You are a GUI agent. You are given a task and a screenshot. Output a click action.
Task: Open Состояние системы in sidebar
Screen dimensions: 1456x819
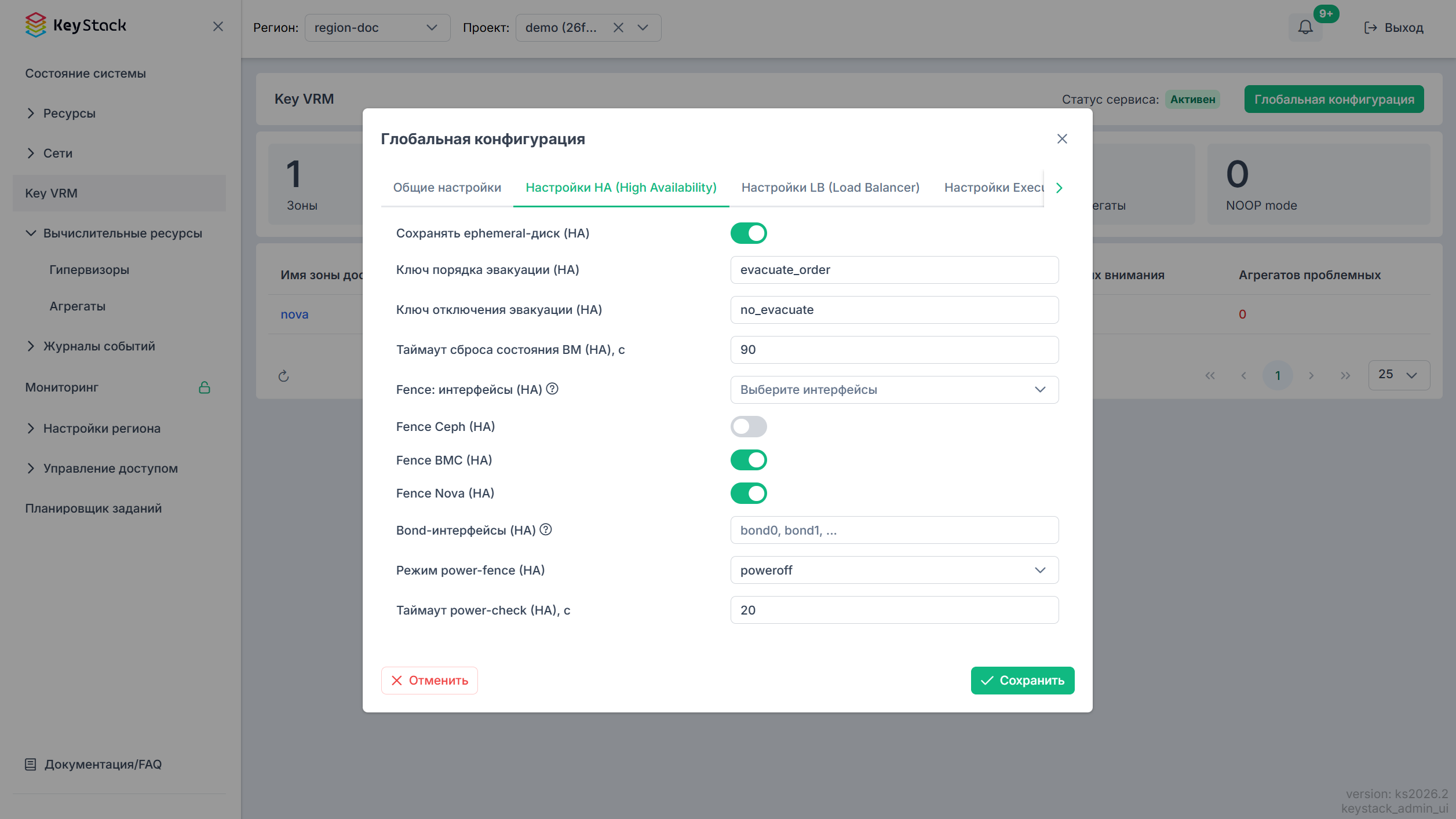(x=85, y=74)
